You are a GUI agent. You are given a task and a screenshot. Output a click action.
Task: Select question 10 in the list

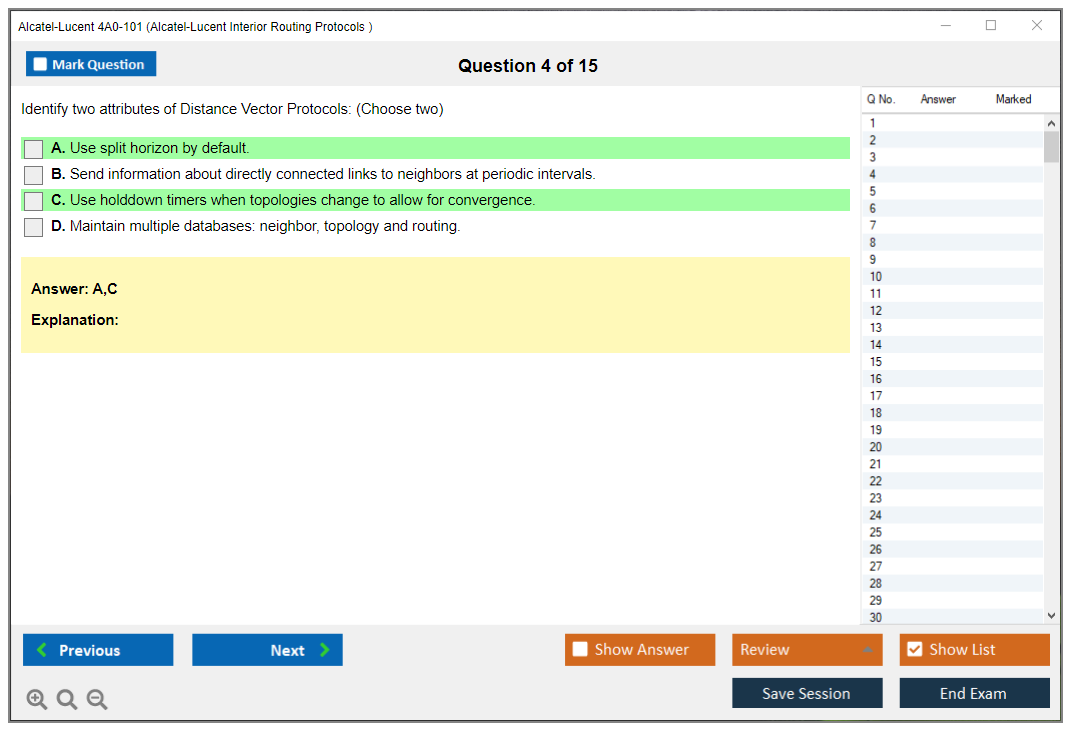[x=876, y=277]
